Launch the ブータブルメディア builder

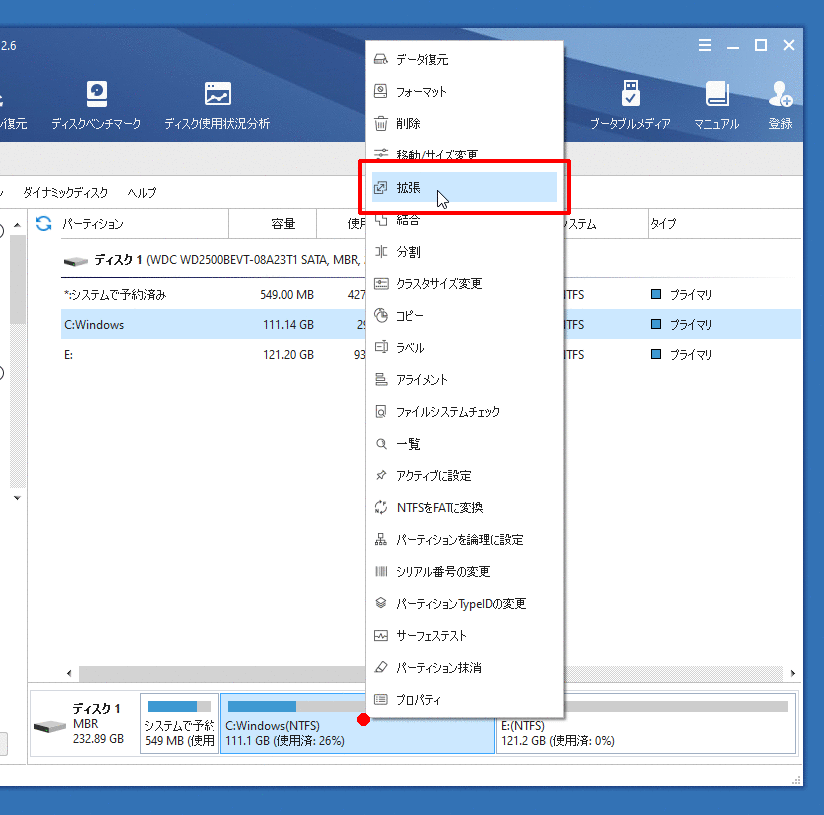pos(630,106)
